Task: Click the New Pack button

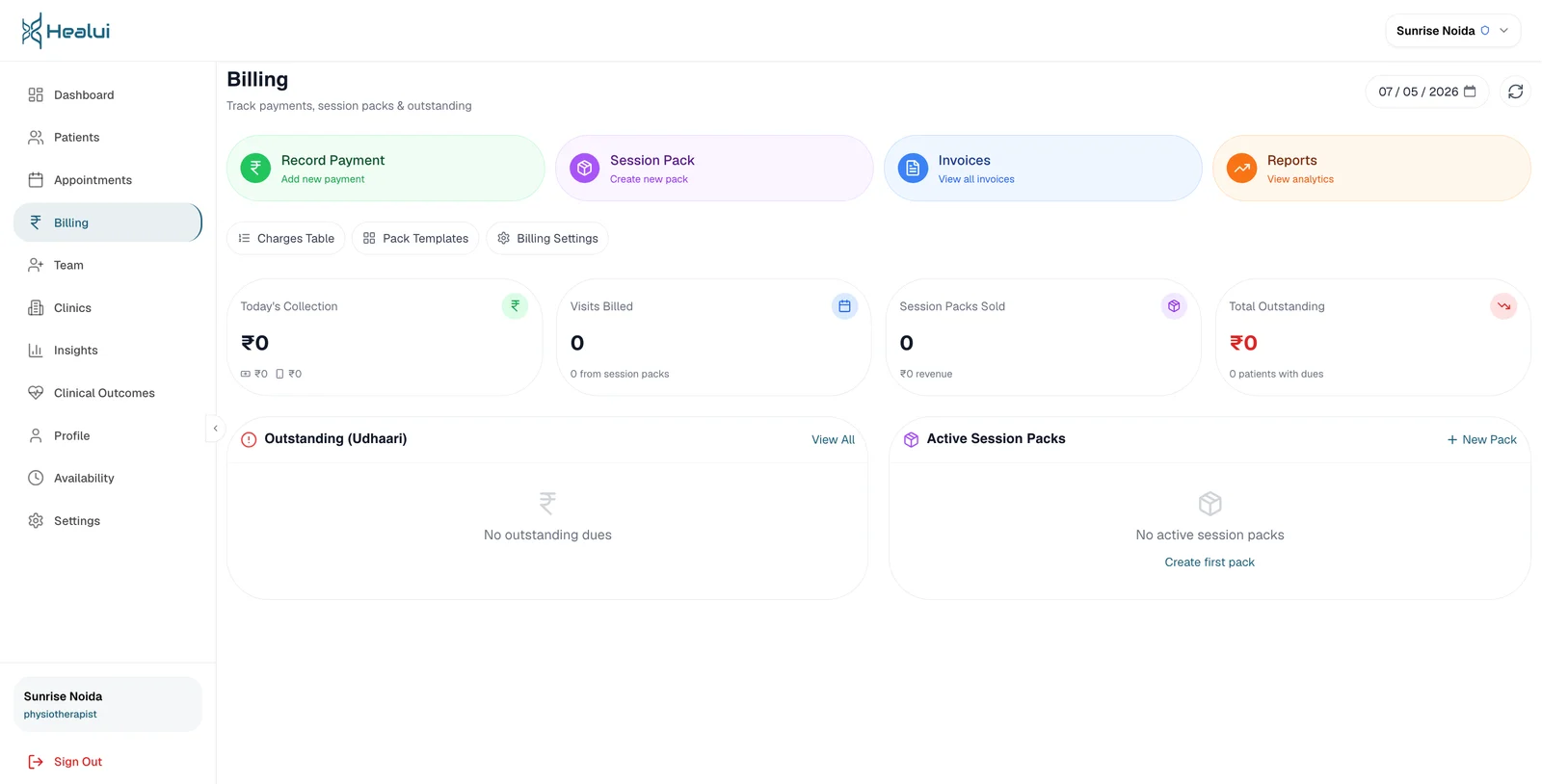Action: (x=1481, y=440)
